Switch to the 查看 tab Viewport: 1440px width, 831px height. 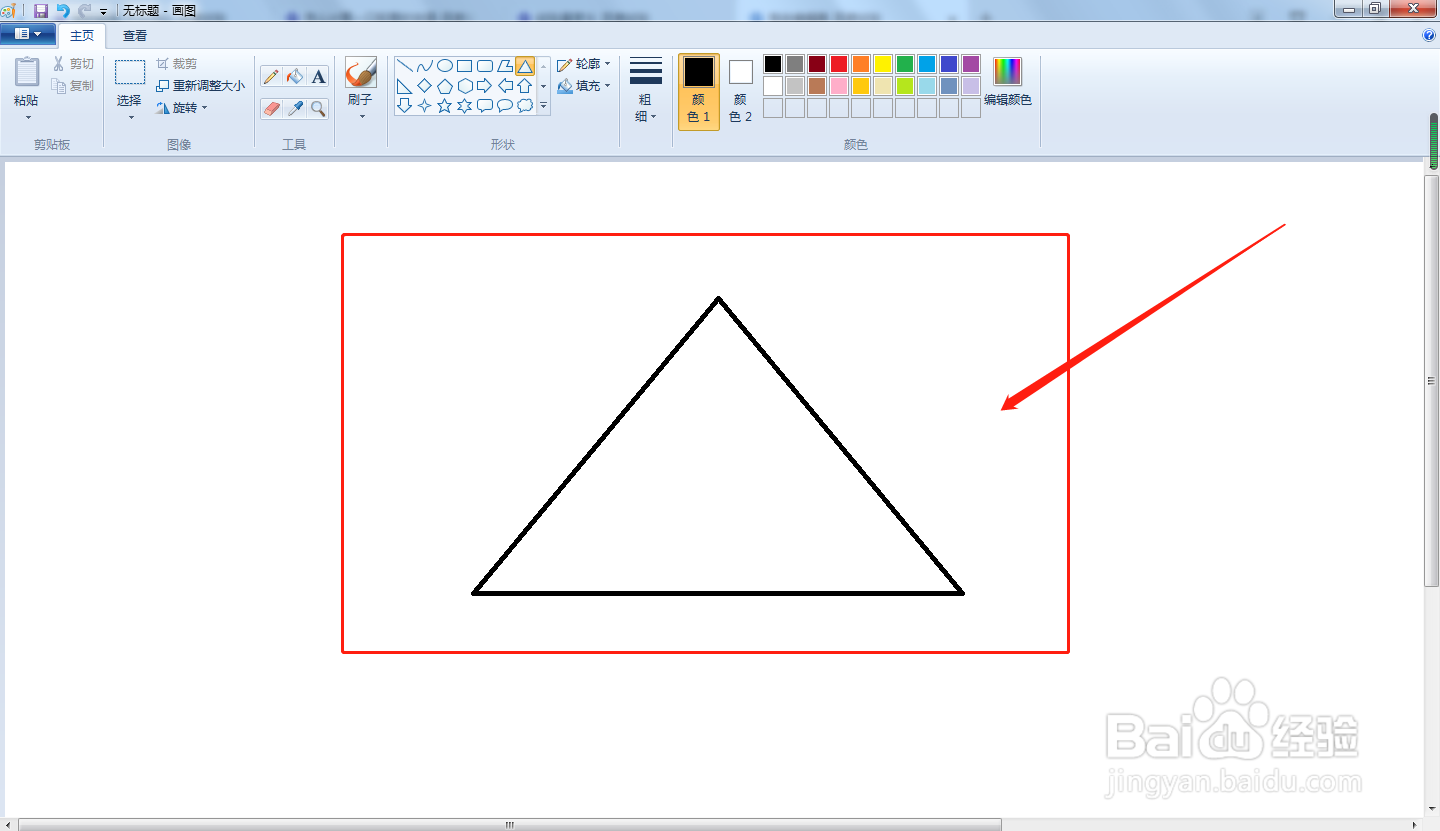click(x=135, y=36)
